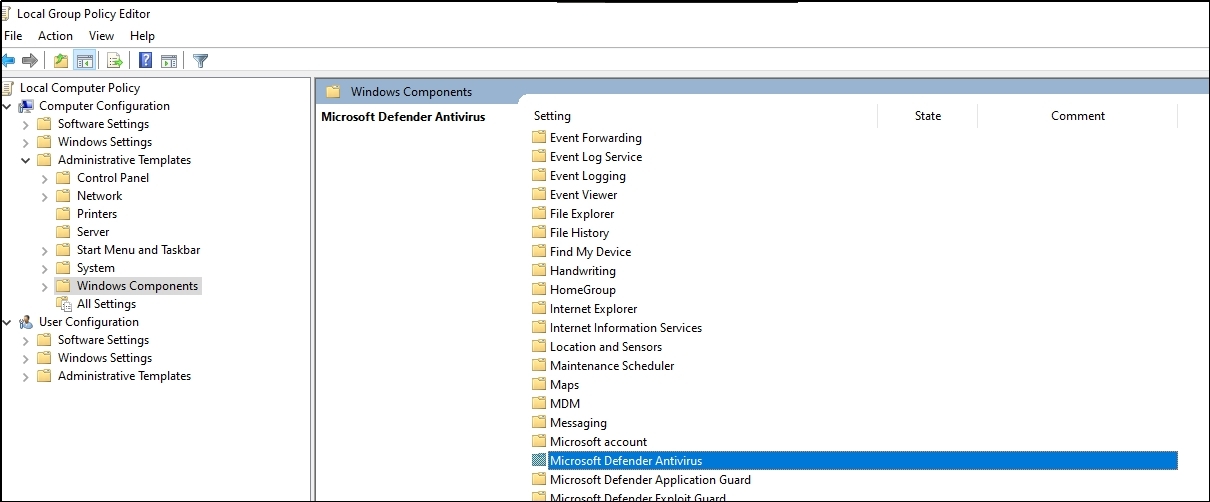Select the Event Log Service row
The width and height of the screenshot is (1210, 502).
pyautogui.click(x=596, y=157)
